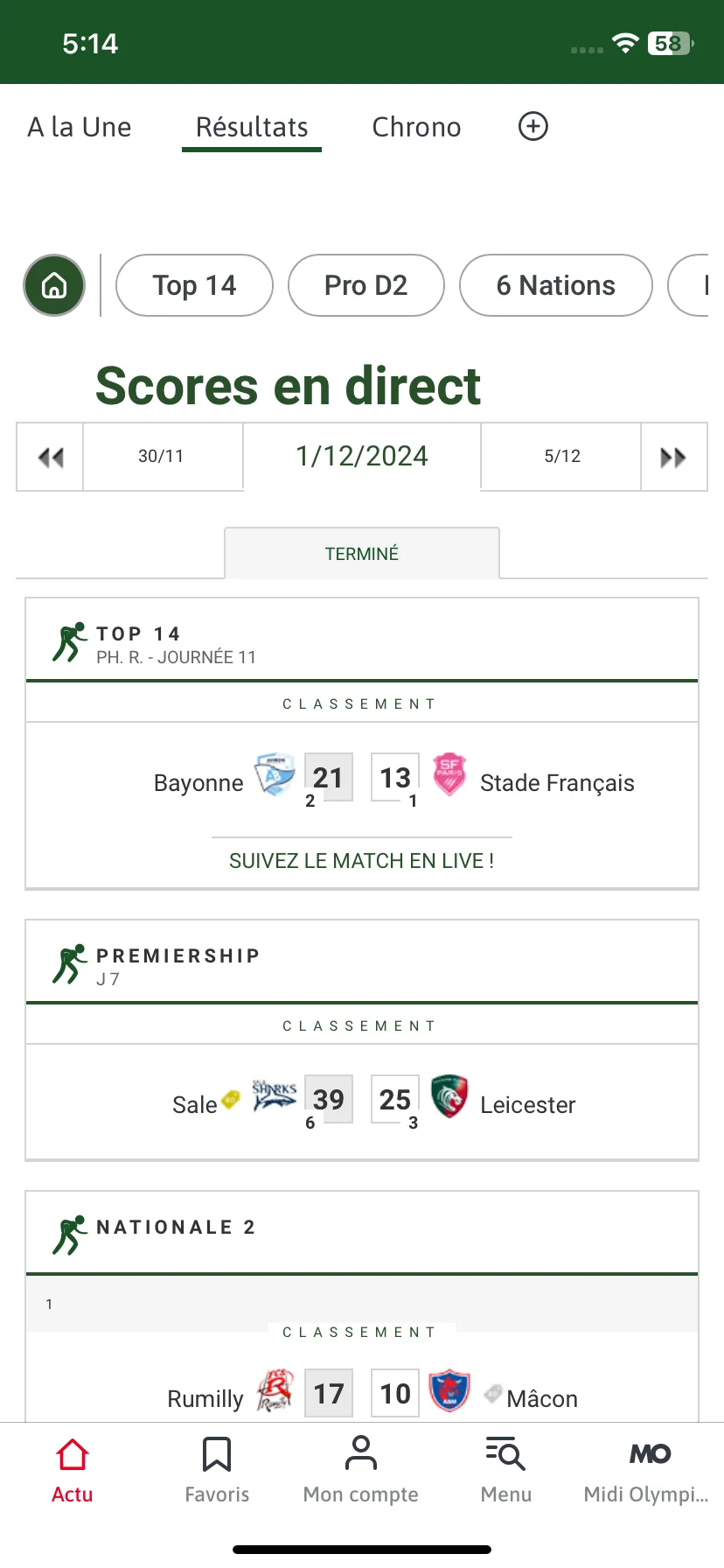Tap the Stade Français pink logo
Viewport: 724px width, 1568px height.
pyautogui.click(x=449, y=774)
